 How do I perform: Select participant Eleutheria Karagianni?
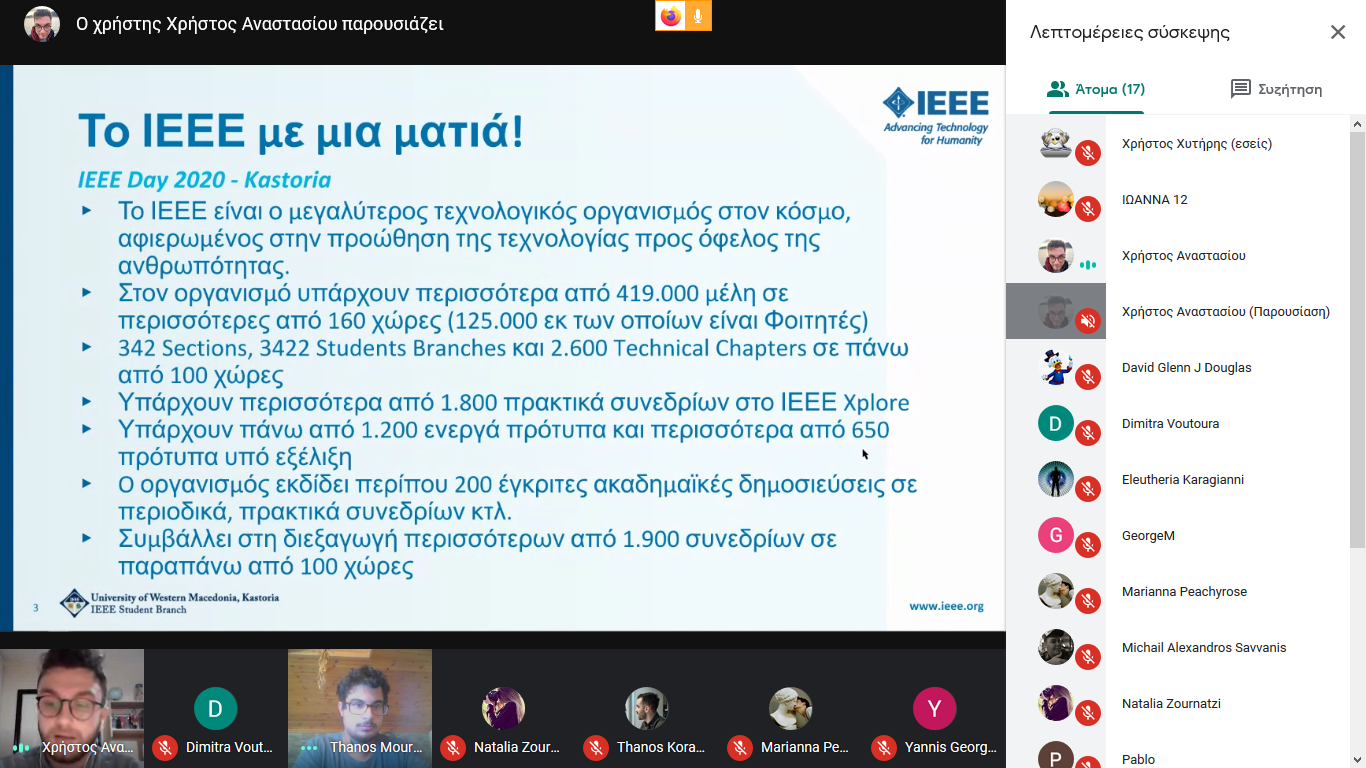pyautogui.click(x=1178, y=480)
